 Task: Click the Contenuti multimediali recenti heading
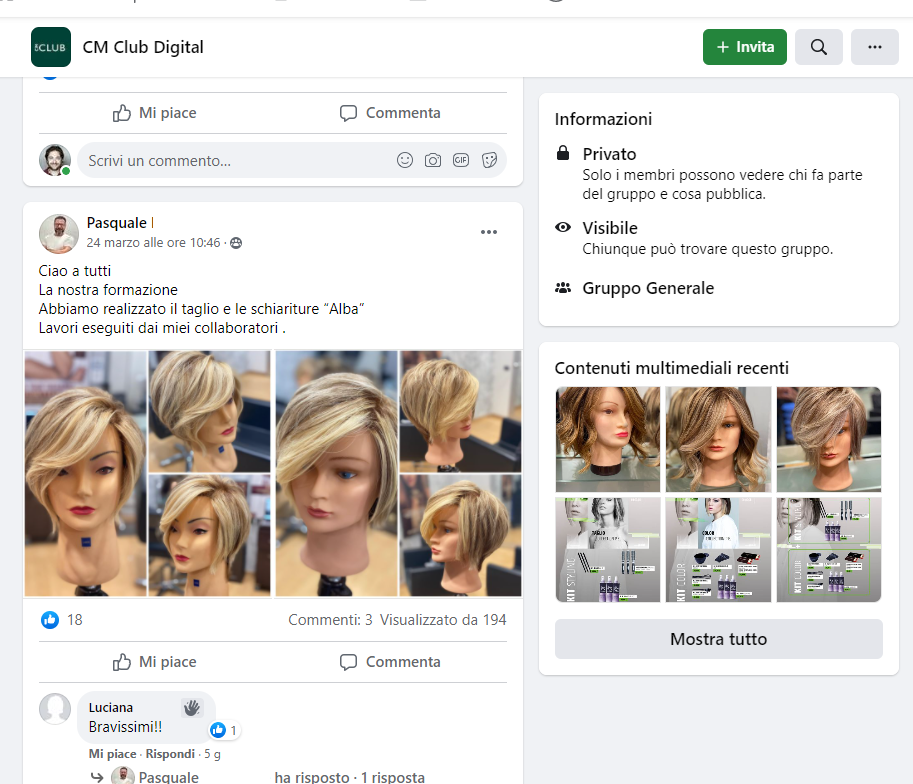pyautogui.click(x=671, y=368)
